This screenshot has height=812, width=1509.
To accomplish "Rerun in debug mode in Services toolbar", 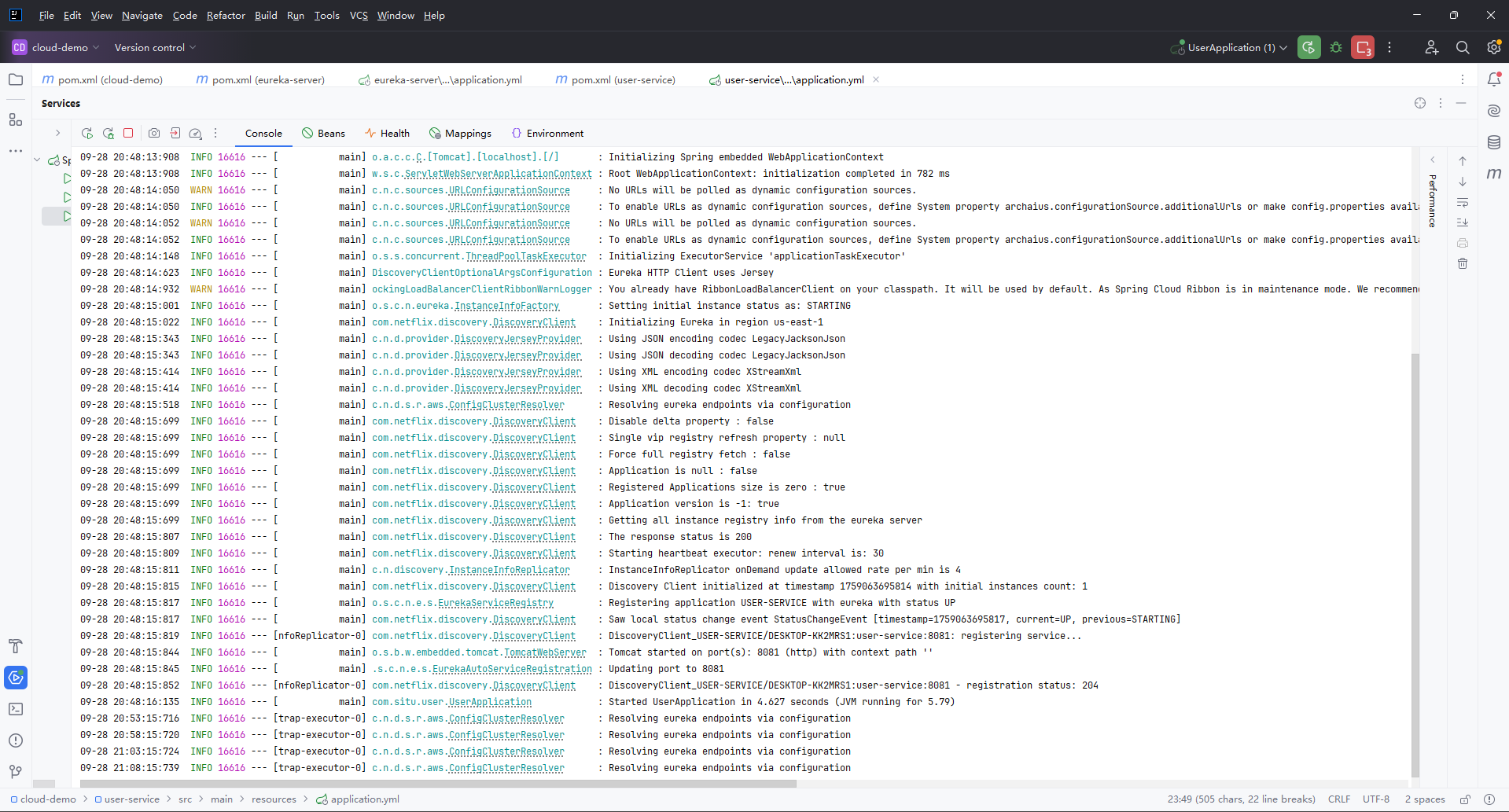I will click(108, 134).
